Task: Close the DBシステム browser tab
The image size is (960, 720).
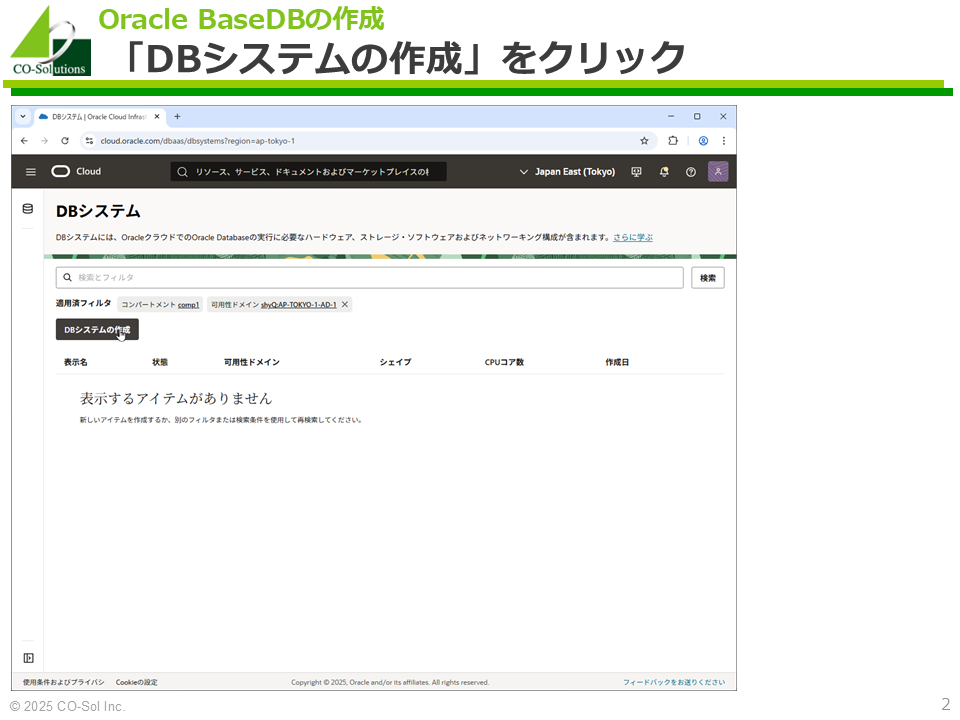Action: point(157,116)
